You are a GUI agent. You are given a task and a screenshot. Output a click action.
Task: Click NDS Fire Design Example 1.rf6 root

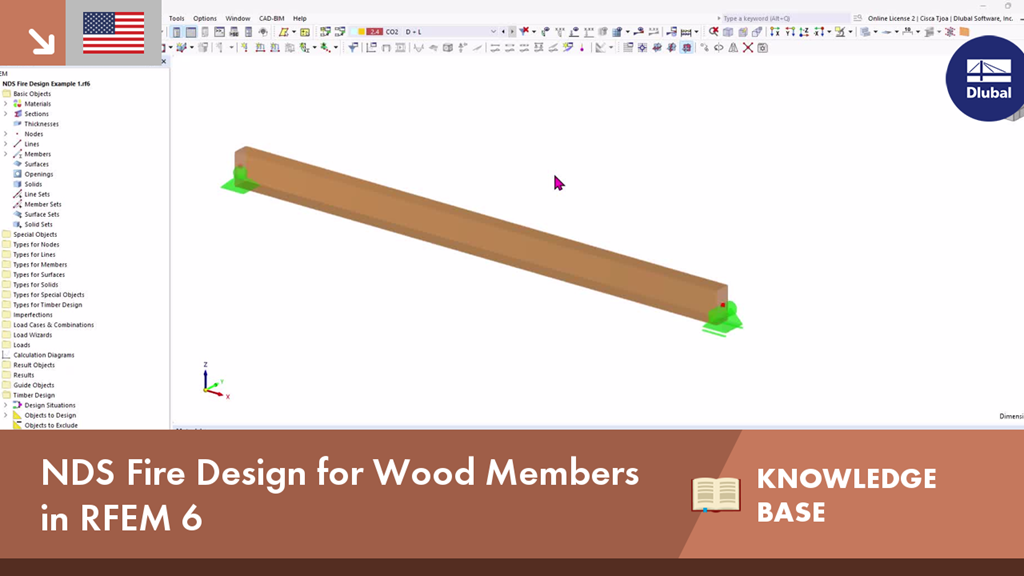pos(46,84)
